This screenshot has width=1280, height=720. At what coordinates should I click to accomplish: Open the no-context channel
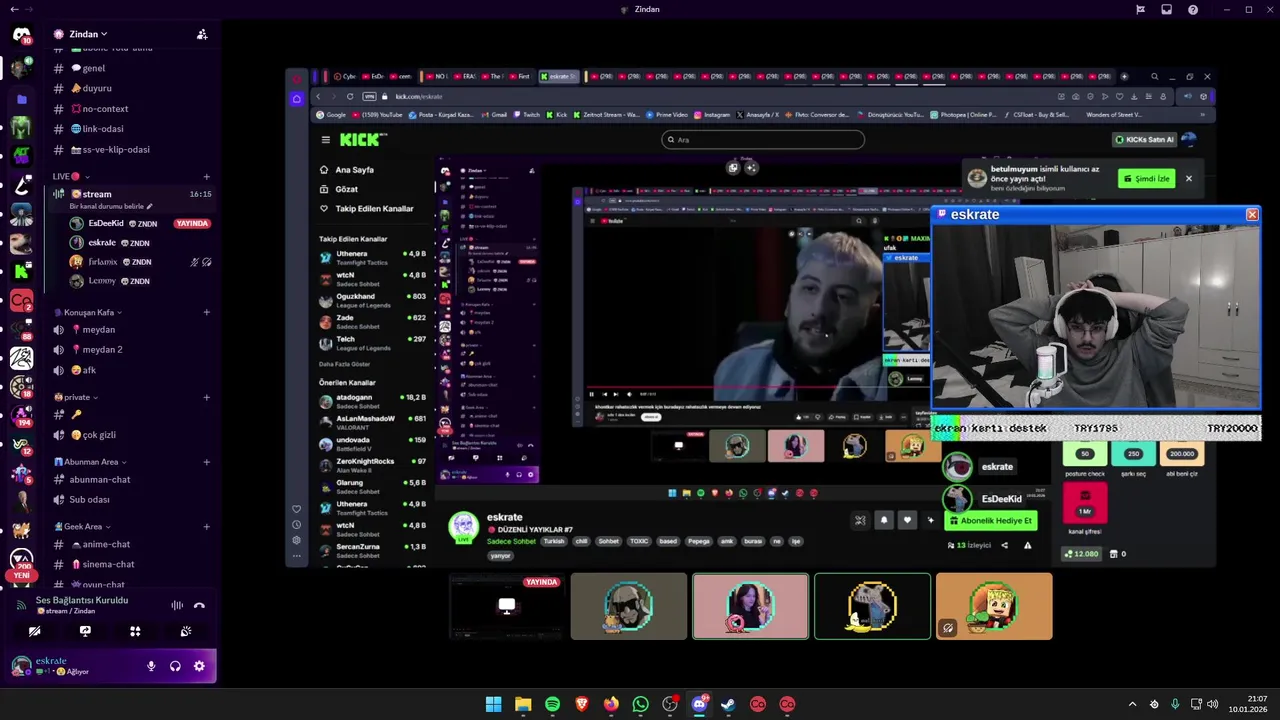pyautogui.click(x=132, y=108)
